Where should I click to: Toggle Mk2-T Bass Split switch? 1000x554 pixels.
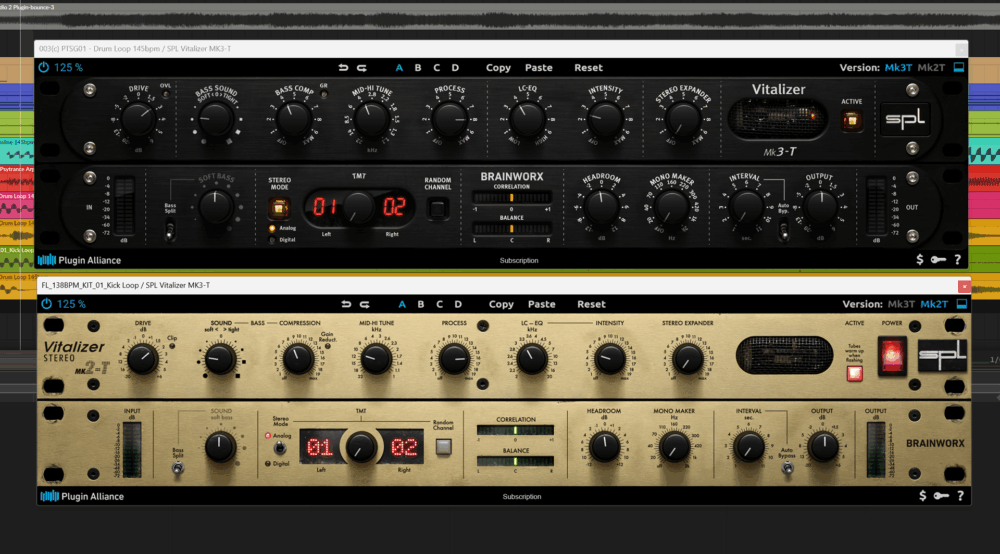tap(178, 469)
